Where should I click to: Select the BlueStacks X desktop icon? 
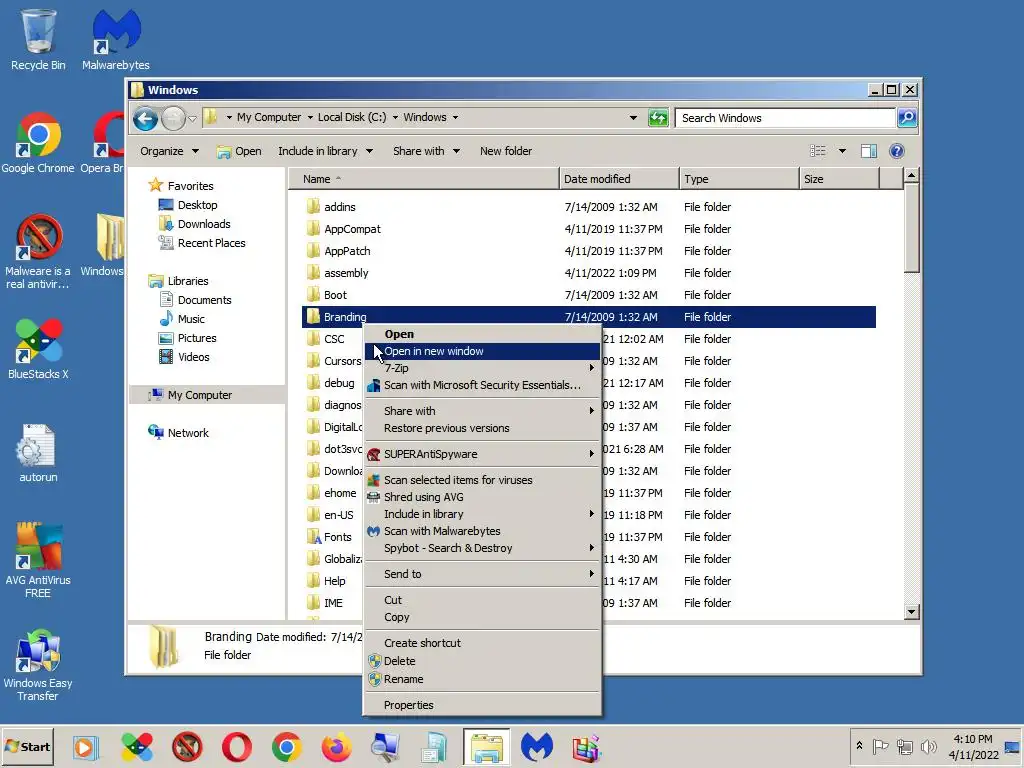tap(38, 349)
